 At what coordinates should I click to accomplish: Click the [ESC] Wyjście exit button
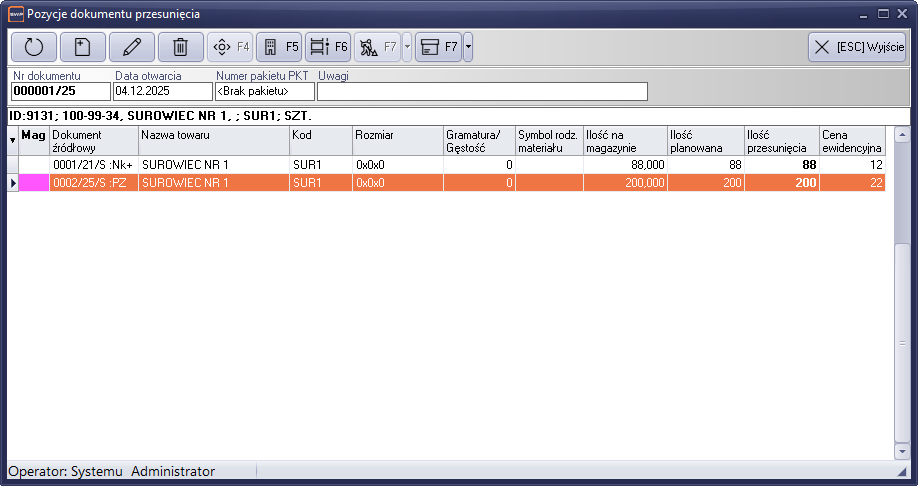[857, 47]
